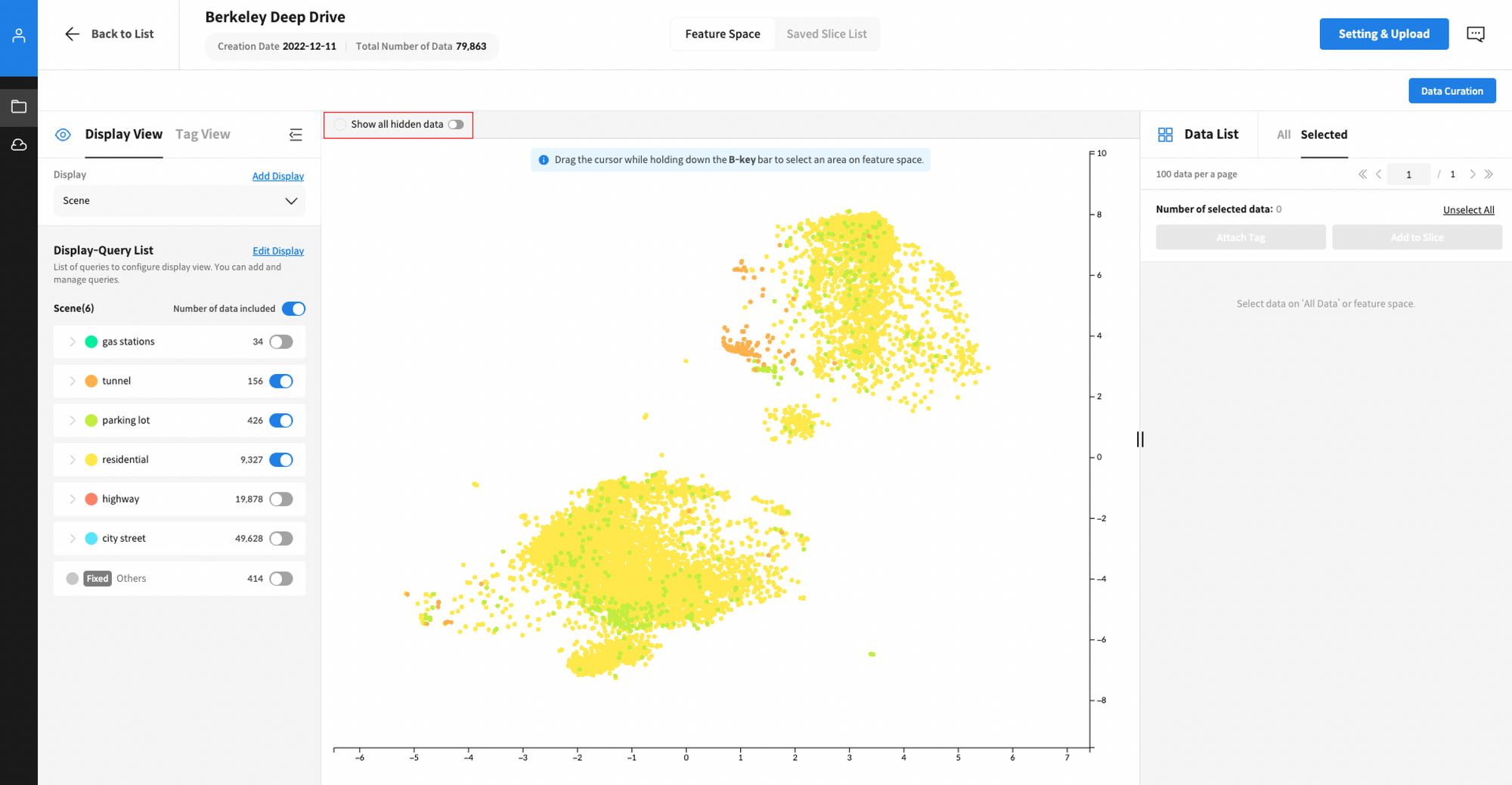Click the Scene(6) heading
The height and width of the screenshot is (785, 1512).
pos(74,308)
